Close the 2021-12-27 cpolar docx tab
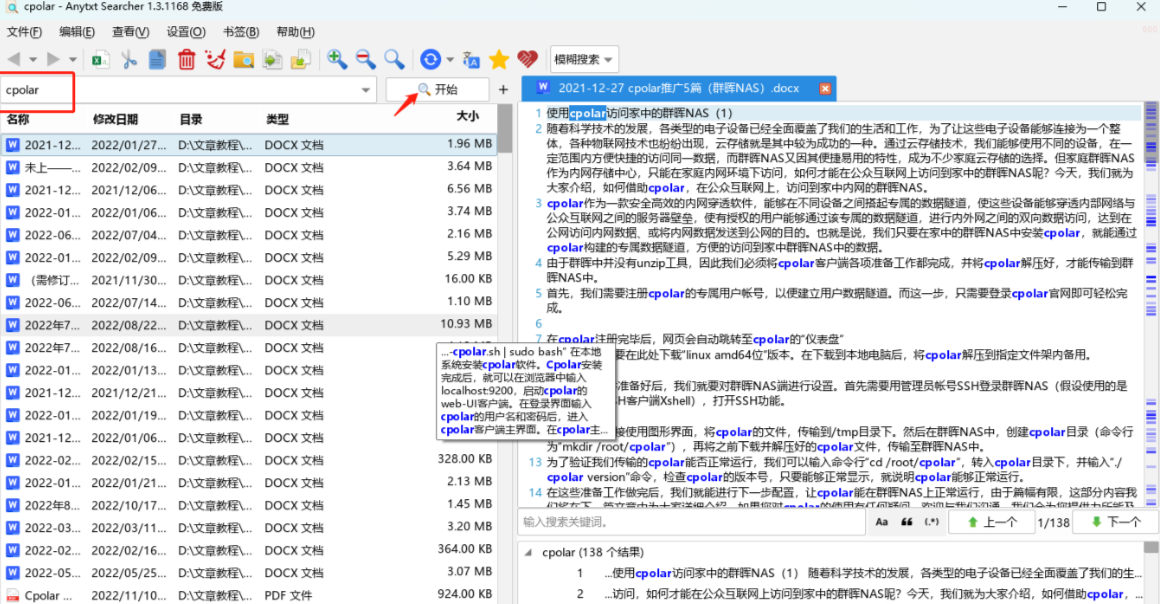This screenshot has height=604, width=1160. 825,88
